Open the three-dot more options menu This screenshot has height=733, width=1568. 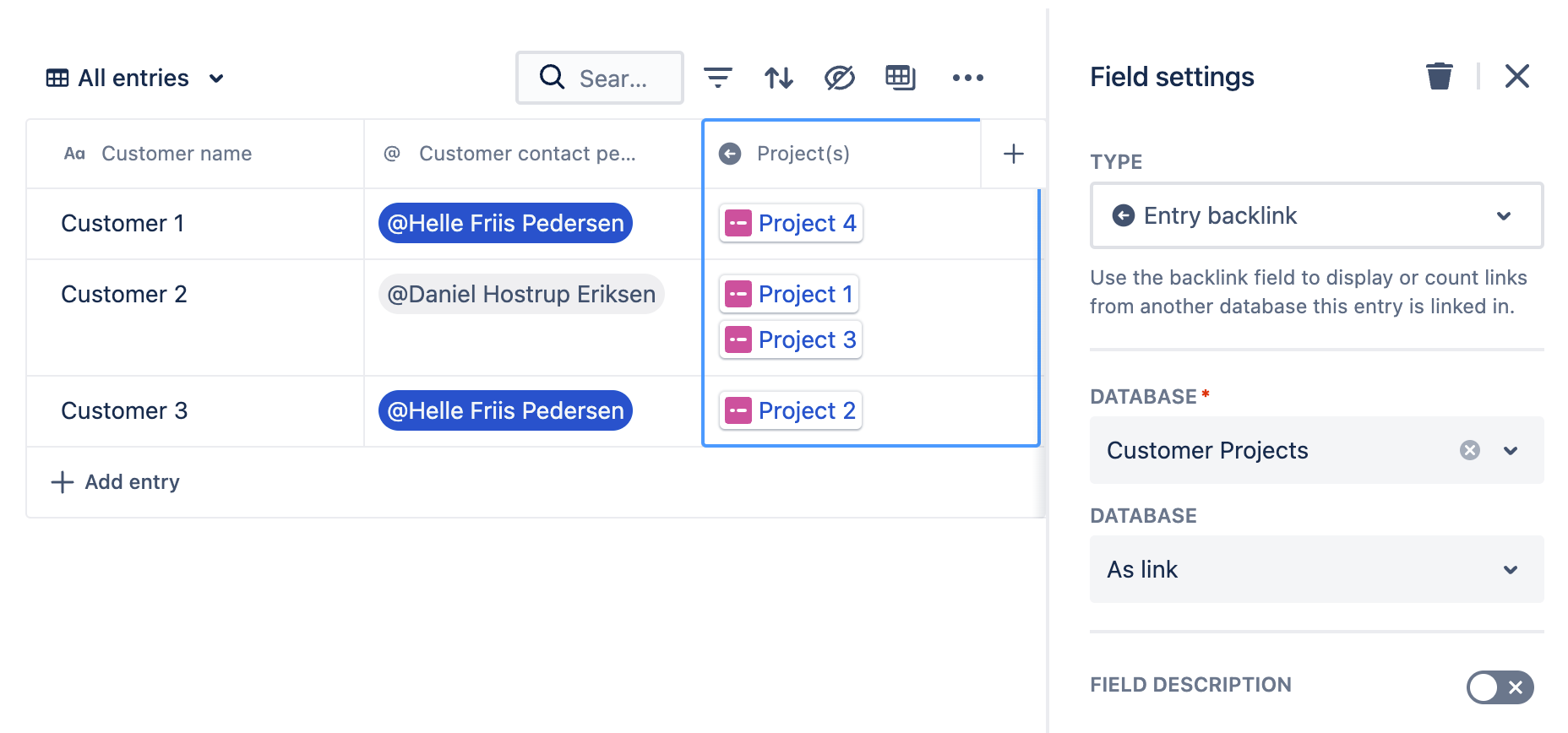click(x=968, y=78)
